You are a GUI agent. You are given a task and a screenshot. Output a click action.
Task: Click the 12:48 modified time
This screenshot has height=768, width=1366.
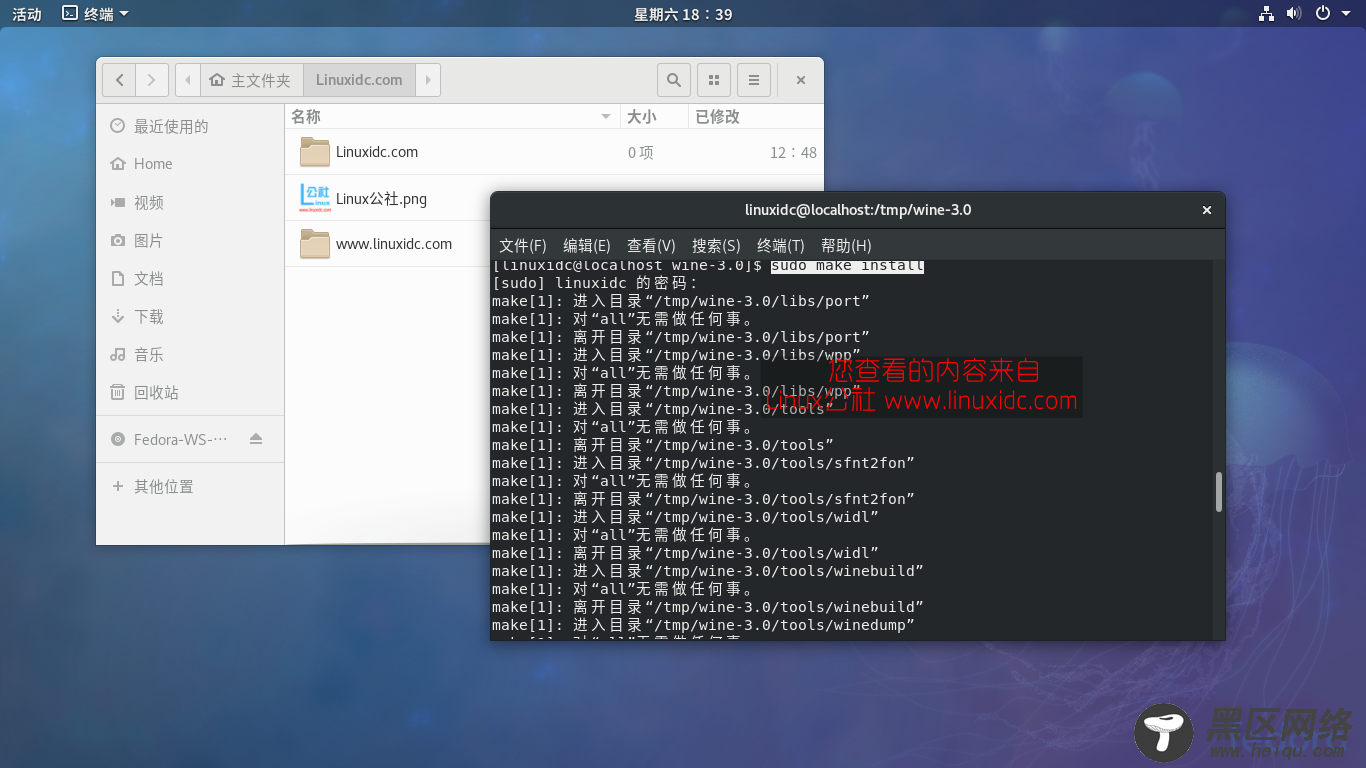[793, 153]
